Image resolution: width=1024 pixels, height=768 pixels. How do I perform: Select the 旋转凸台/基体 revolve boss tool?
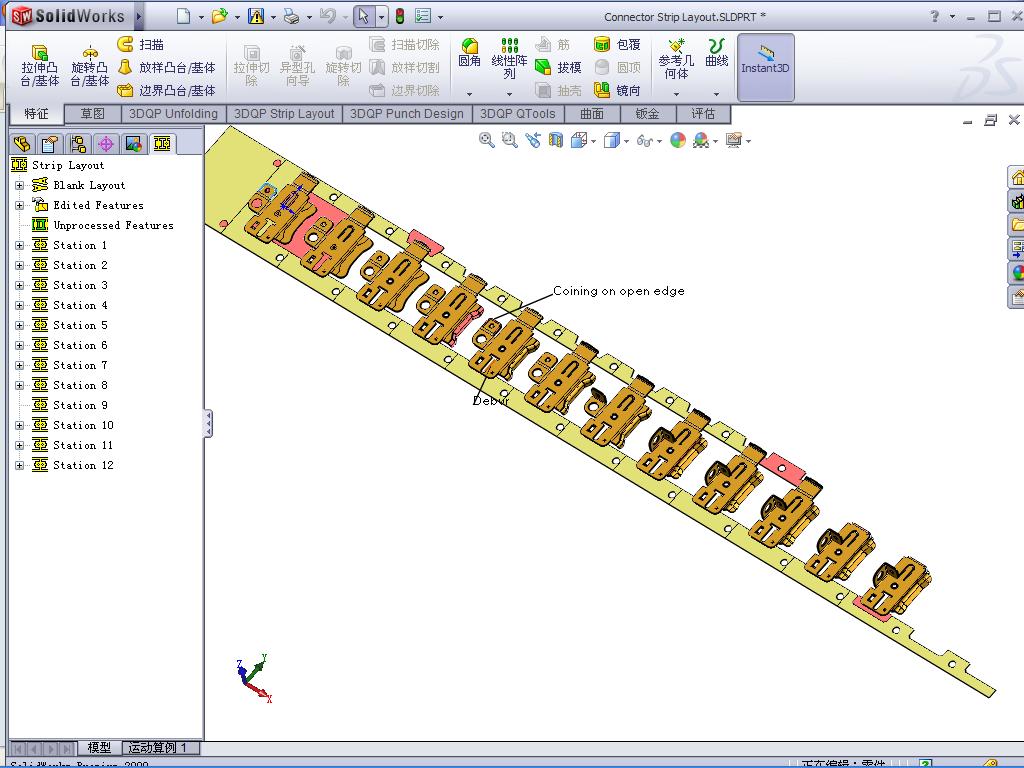tap(89, 65)
